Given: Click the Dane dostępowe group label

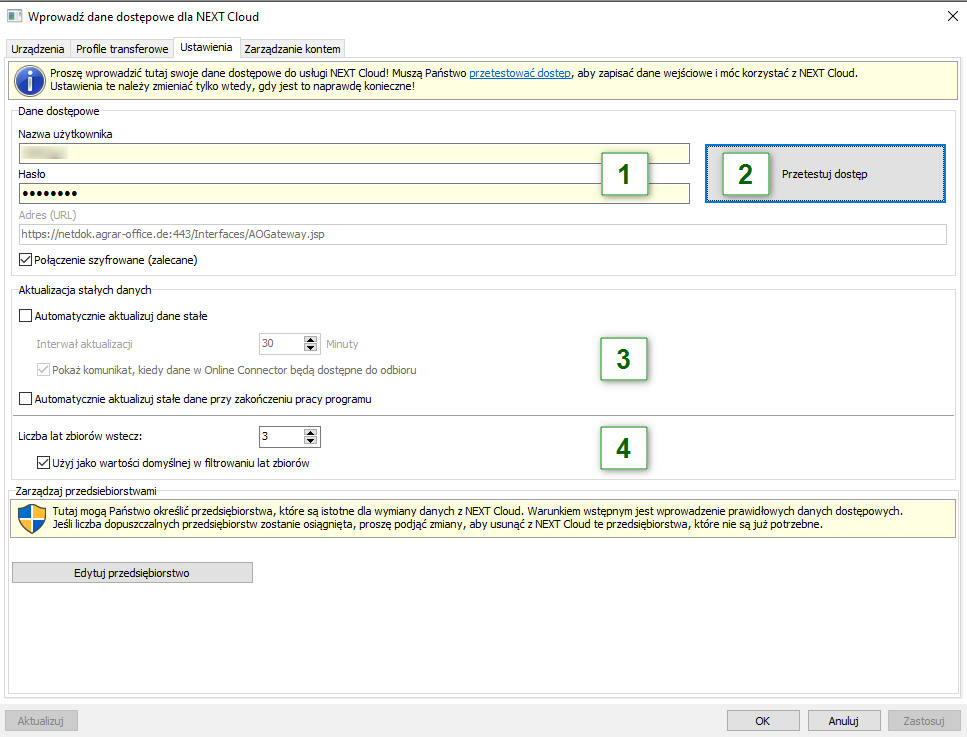Looking at the screenshot, I should pos(59,111).
